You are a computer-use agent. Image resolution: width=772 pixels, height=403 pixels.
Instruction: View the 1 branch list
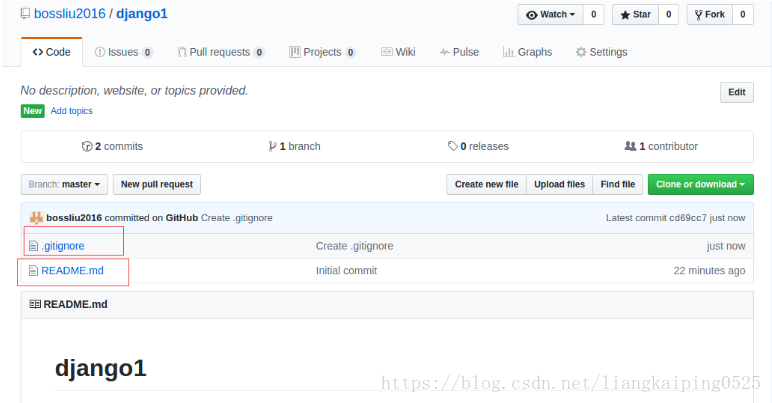(x=294, y=146)
